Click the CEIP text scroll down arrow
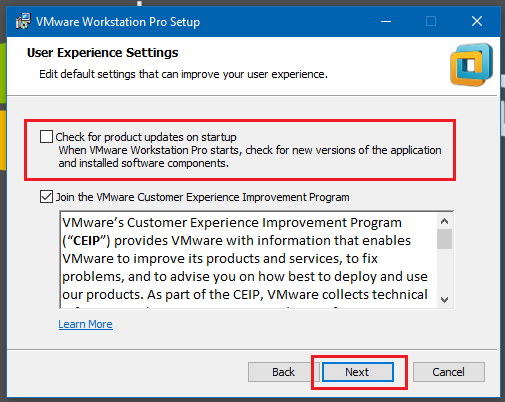Image resolution: width=505 pixels, height=402 pixels. click(x=444, y=300)
